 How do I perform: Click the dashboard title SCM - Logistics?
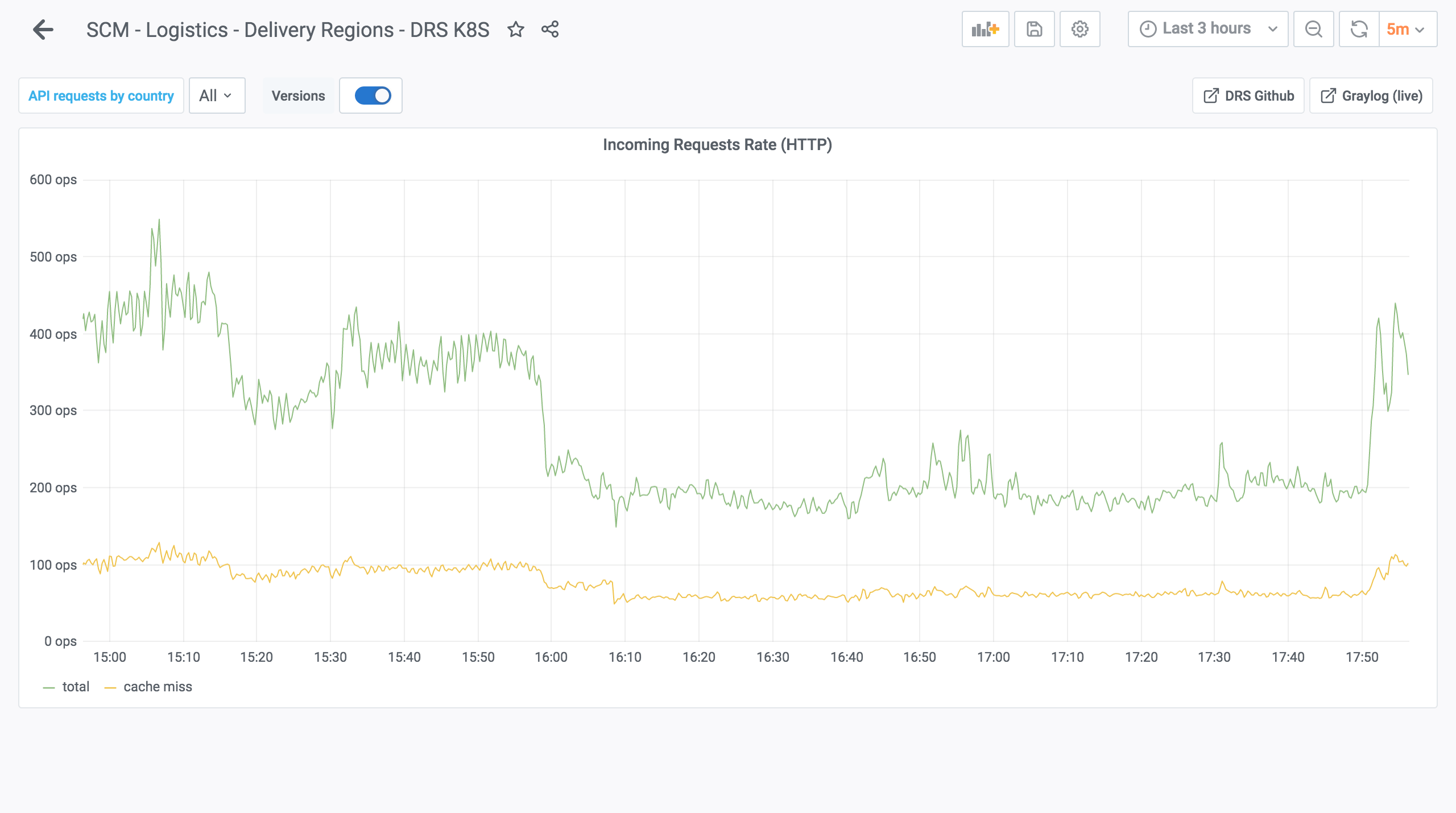pyautogui.click(x=288, y=30)
